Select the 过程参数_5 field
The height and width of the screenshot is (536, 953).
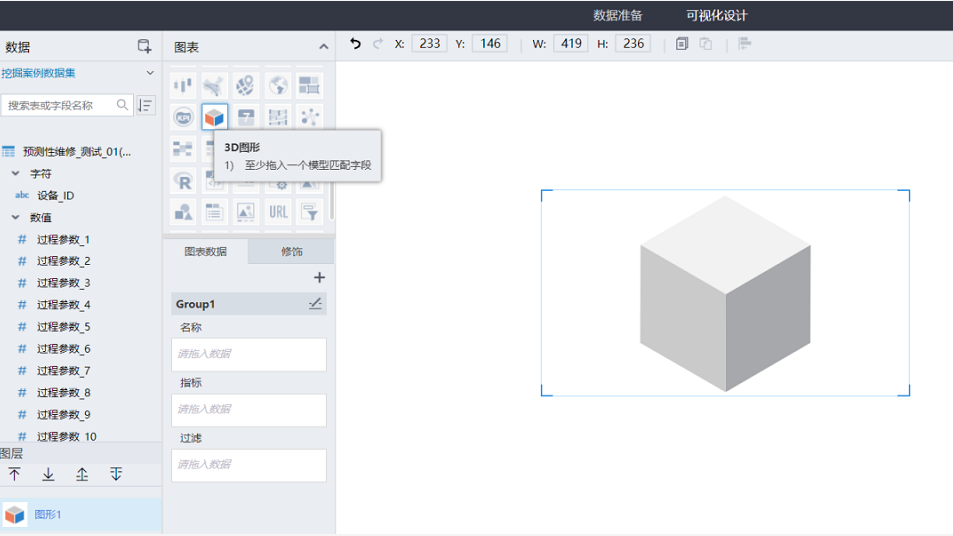click(63, 327)
